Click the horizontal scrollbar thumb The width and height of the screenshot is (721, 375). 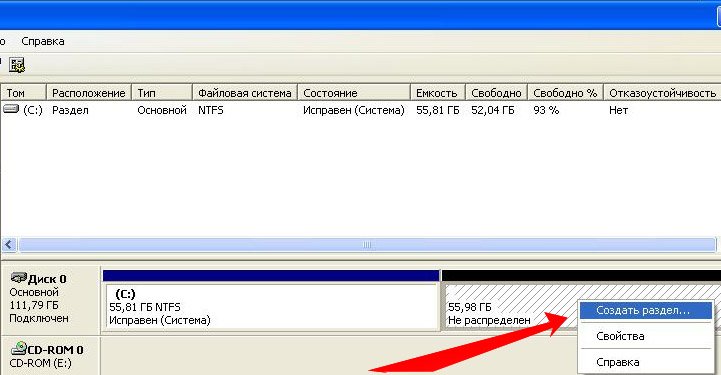(x=367, y=244)
